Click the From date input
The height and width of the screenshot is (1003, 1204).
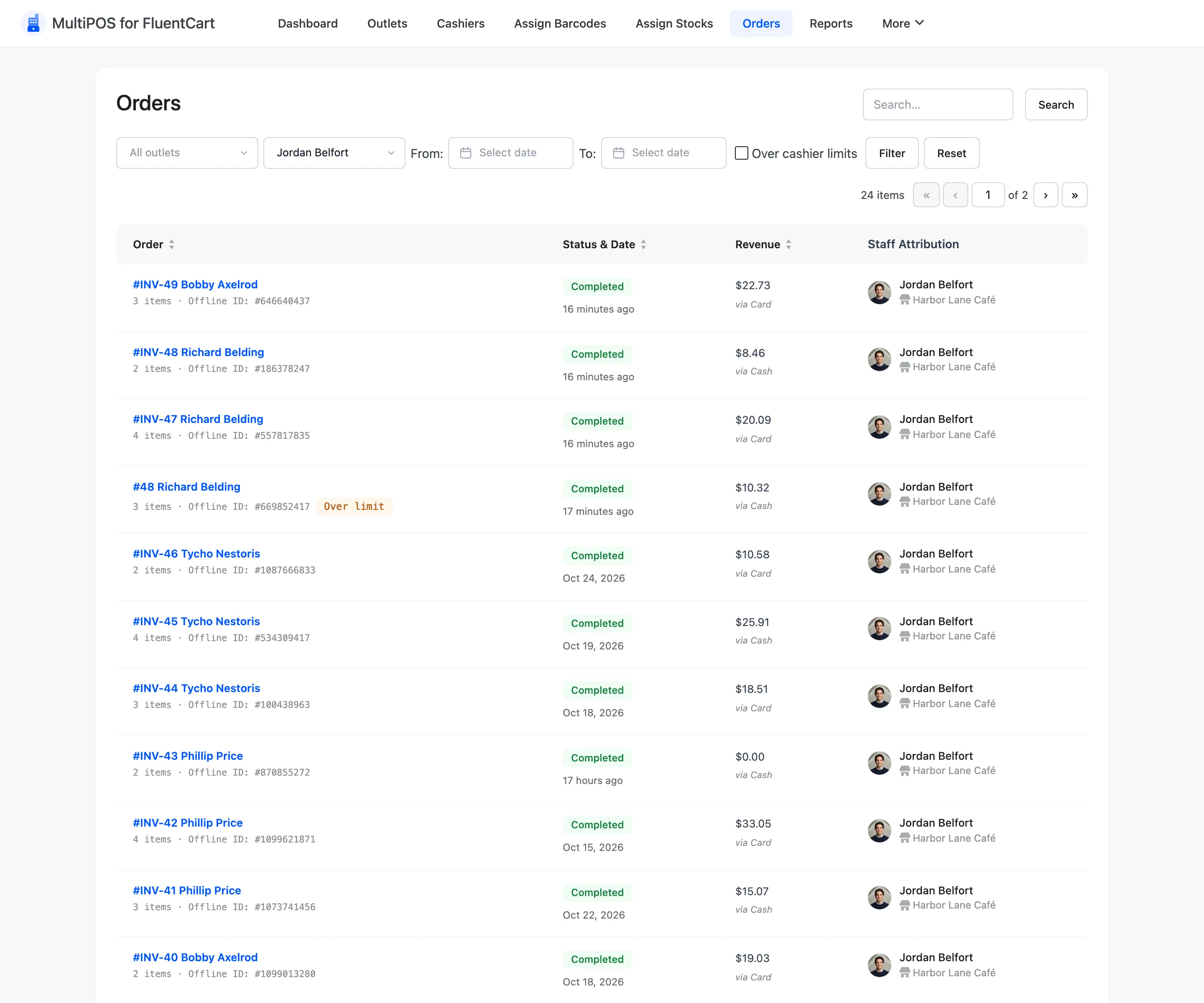[x=510, y=153]
